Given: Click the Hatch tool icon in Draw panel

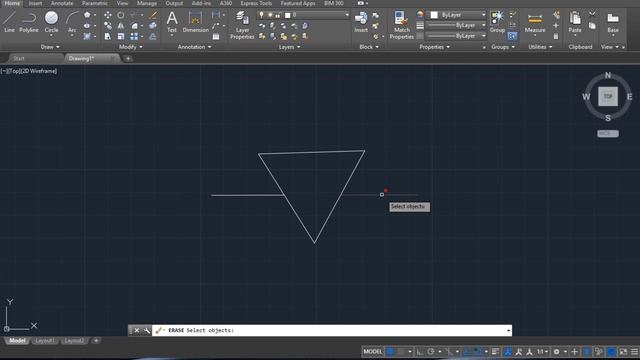Looking at the screenshot, I should point(87,36).
